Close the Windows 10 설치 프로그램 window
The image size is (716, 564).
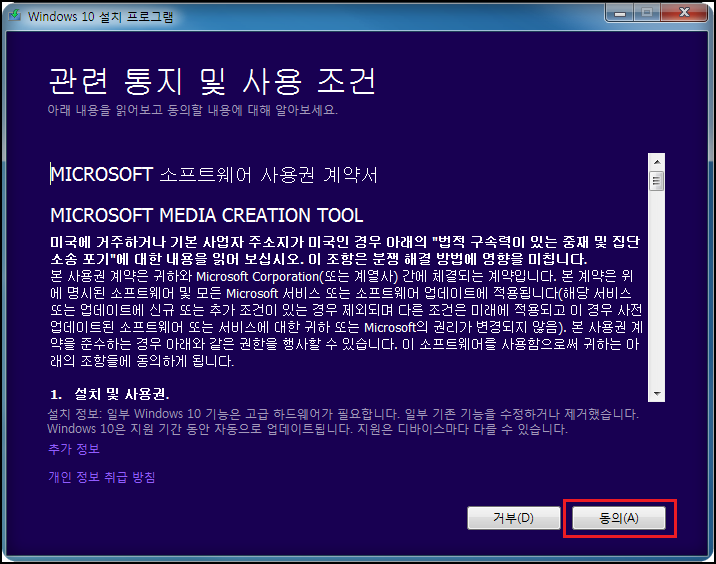point(684,13)
